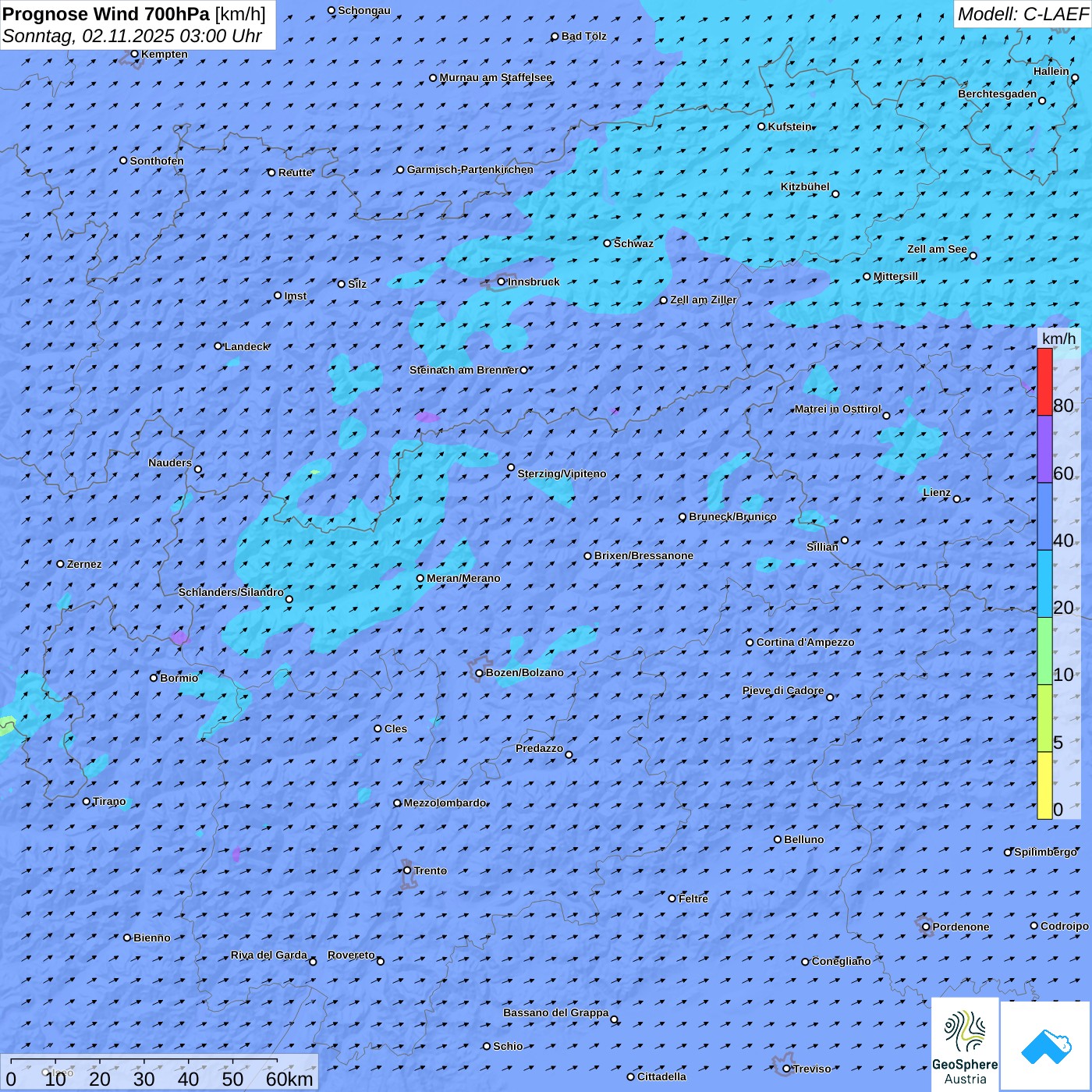Click the yellow 0–5 km/h legend swatch

1044,785
